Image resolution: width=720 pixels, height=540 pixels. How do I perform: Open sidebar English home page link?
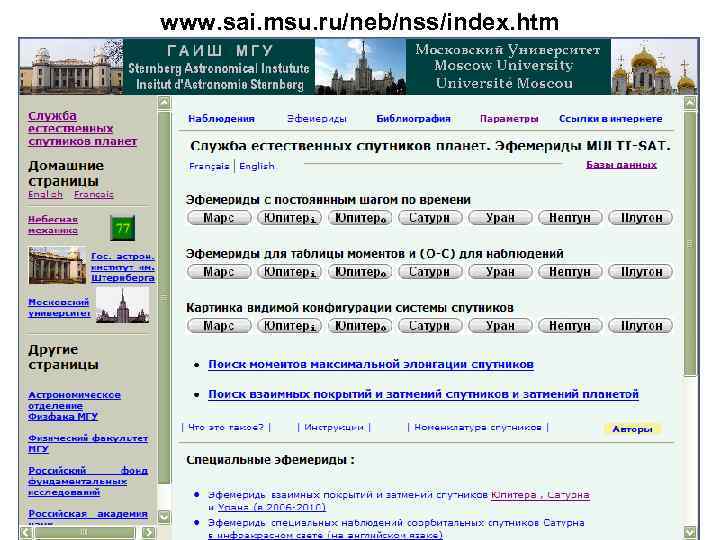coord(45,195)
